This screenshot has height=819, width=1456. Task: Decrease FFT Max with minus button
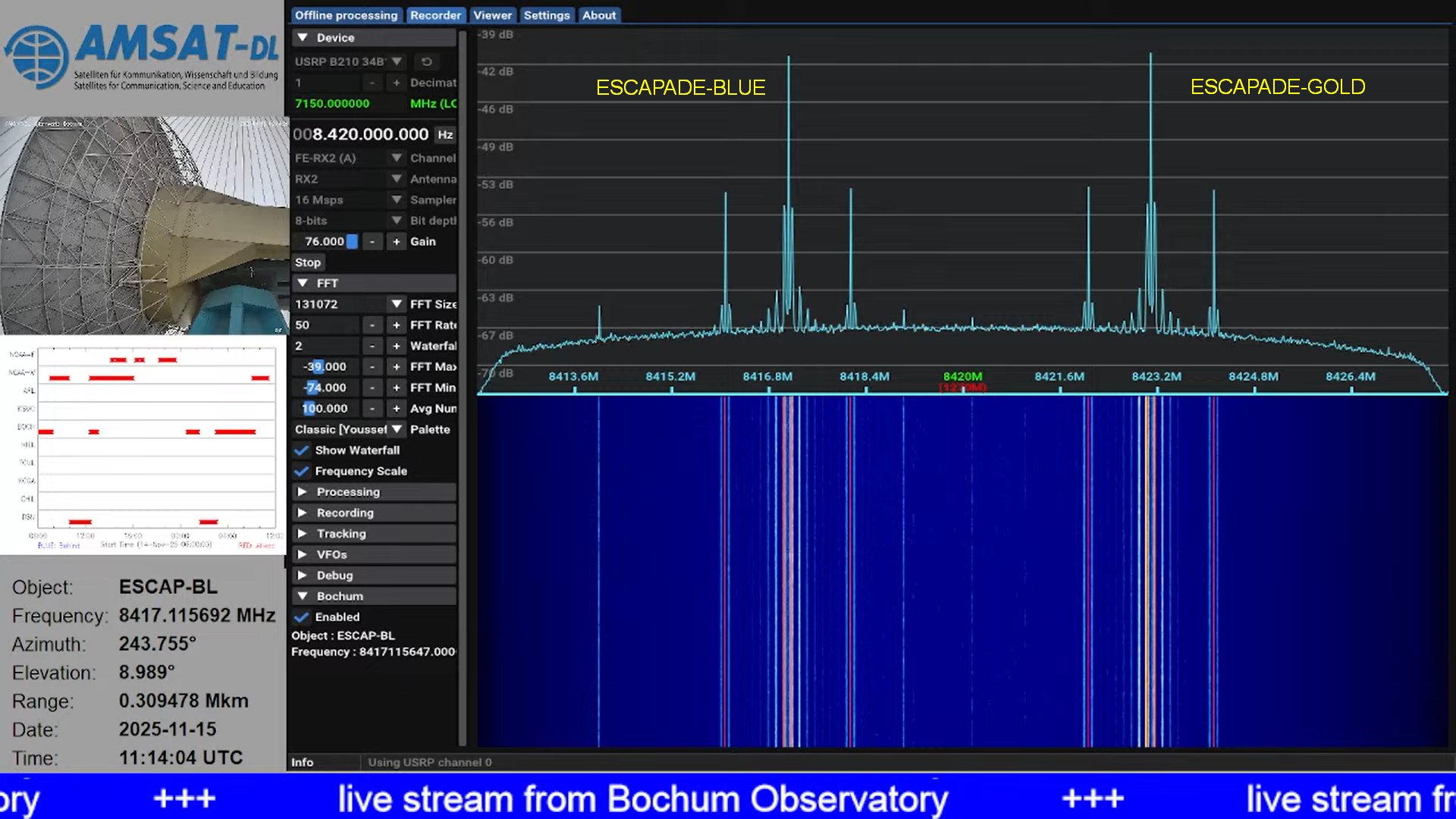(x=372, y=366)
